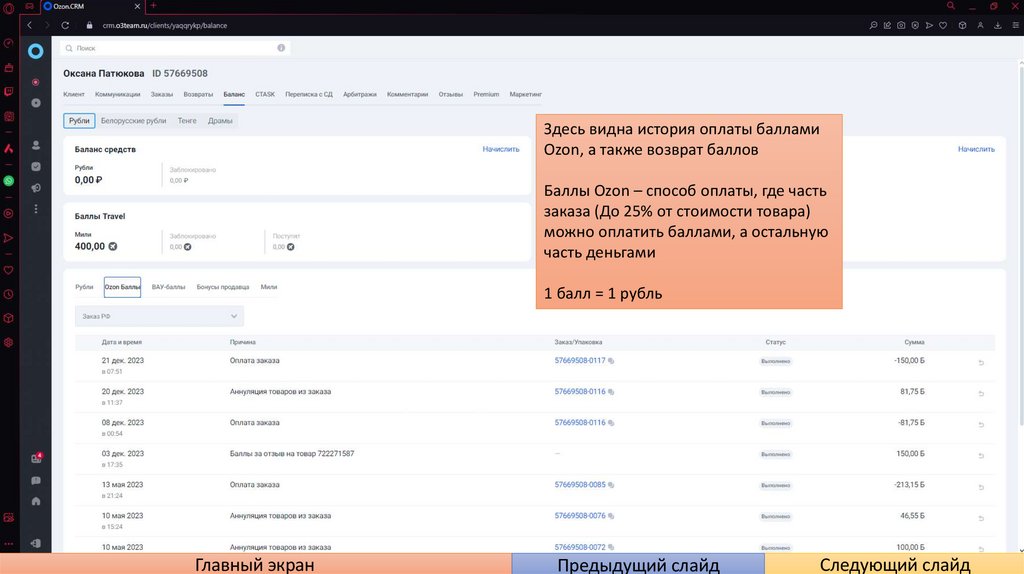Screen dimensions: 1024x574
Task: Switch to the BAY-баллы subtab
Action: [x=168, y=287]
